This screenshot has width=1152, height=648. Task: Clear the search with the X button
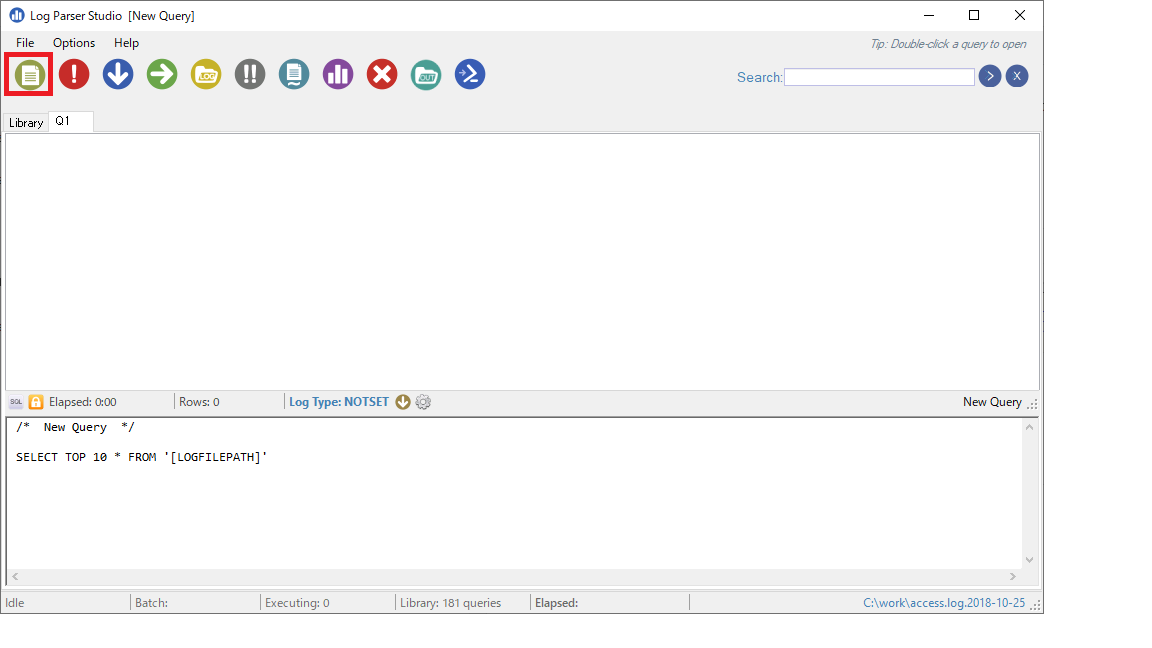pyautogui.click(x=1017, y=76)
